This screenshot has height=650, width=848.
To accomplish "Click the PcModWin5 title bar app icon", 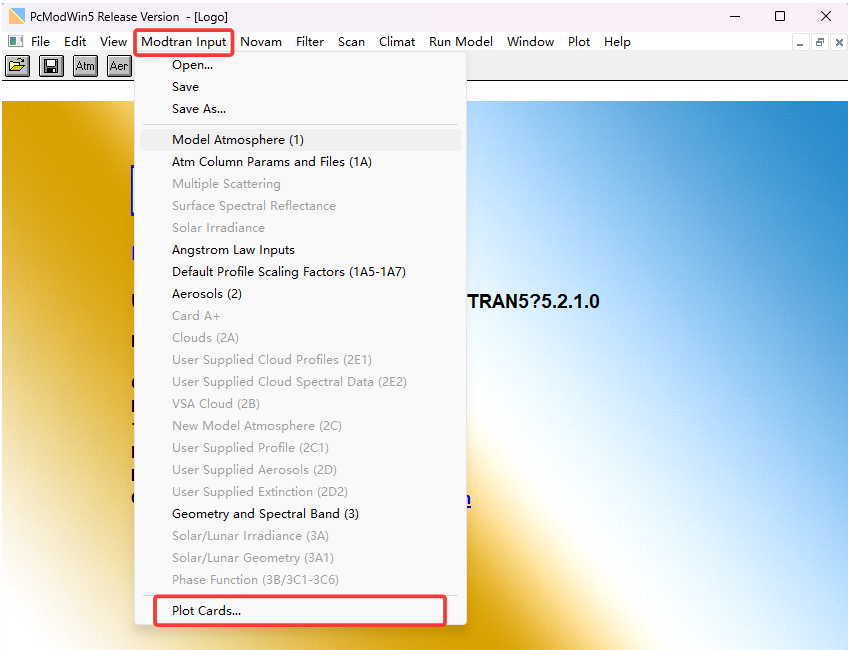I will 17,16.
